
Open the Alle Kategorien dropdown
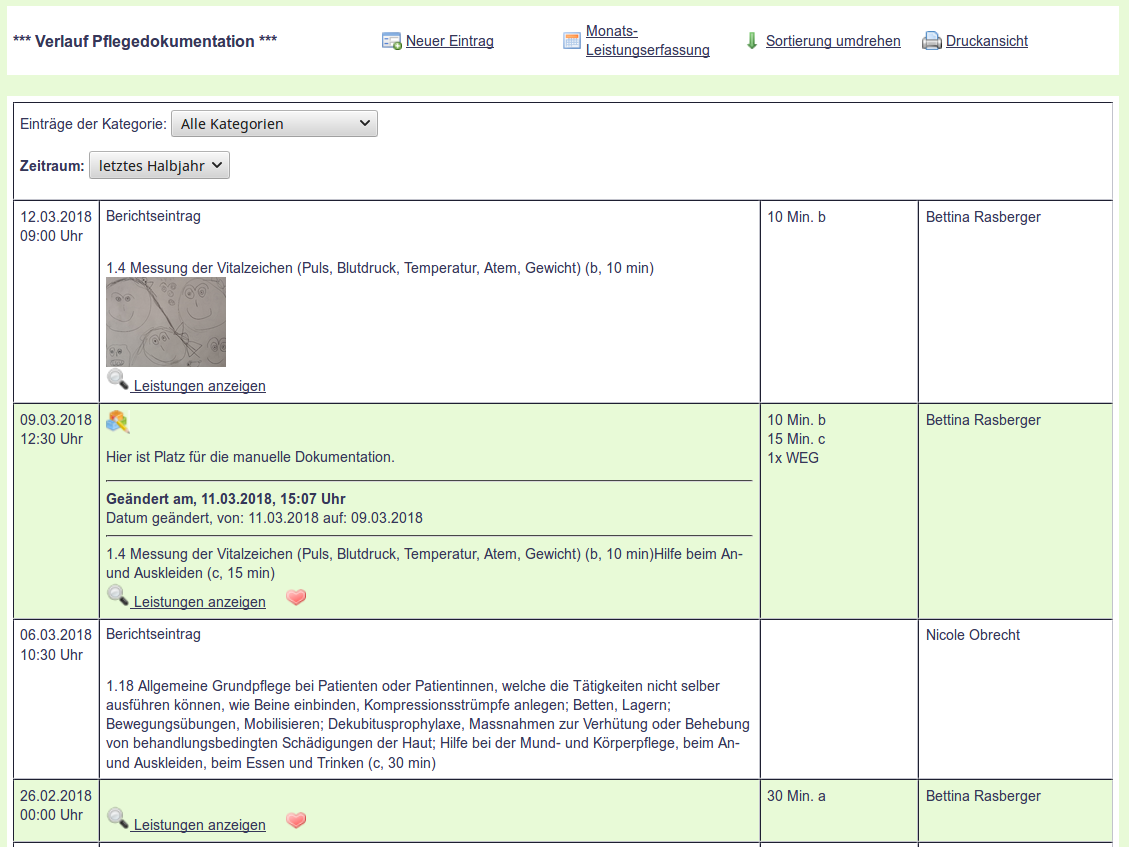point(274,124)
